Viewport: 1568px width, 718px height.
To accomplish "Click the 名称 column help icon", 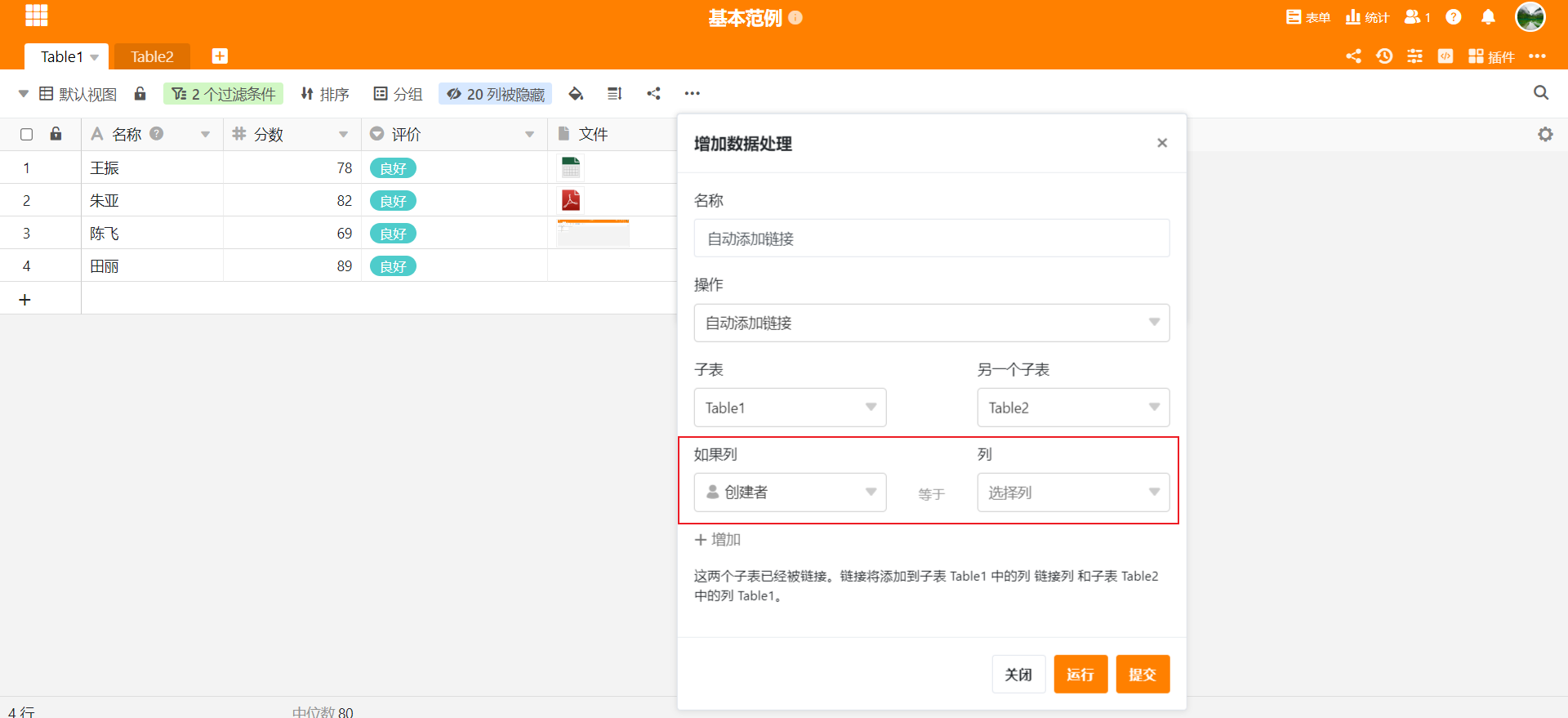I will [157, 133].
